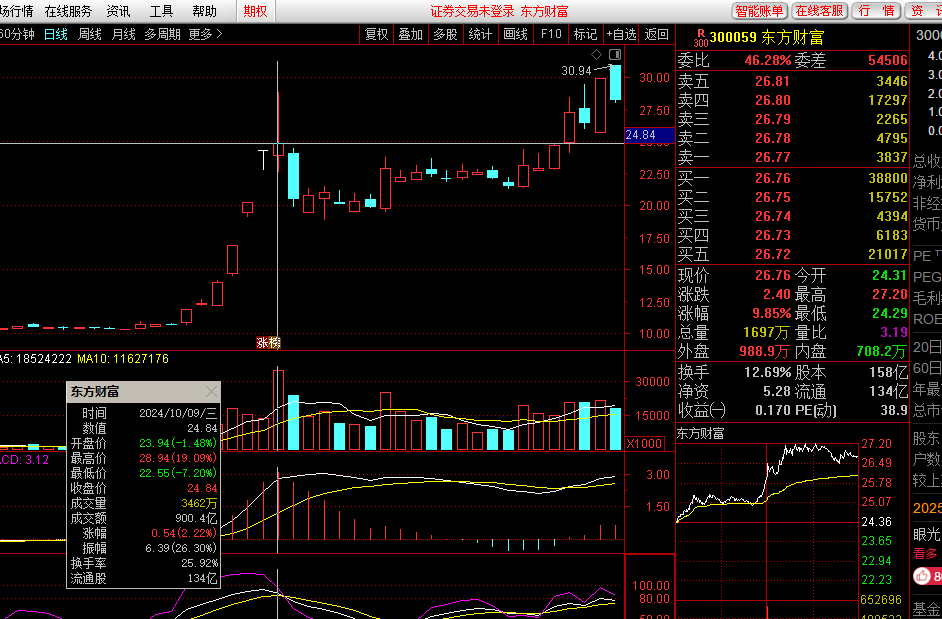942x619 pixels.
Task: Click the T marker on the candlestick chart
Action: coord(263,159)
